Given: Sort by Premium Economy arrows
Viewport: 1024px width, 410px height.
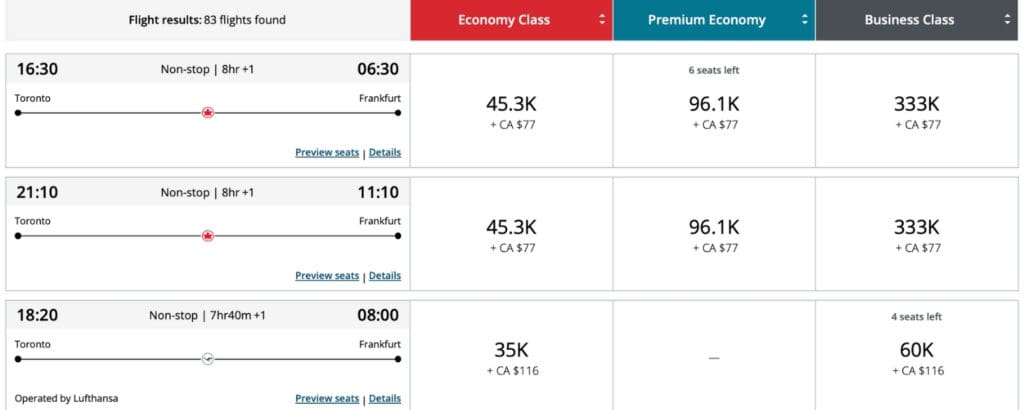Looking at the screenshot, I should 803,20.
